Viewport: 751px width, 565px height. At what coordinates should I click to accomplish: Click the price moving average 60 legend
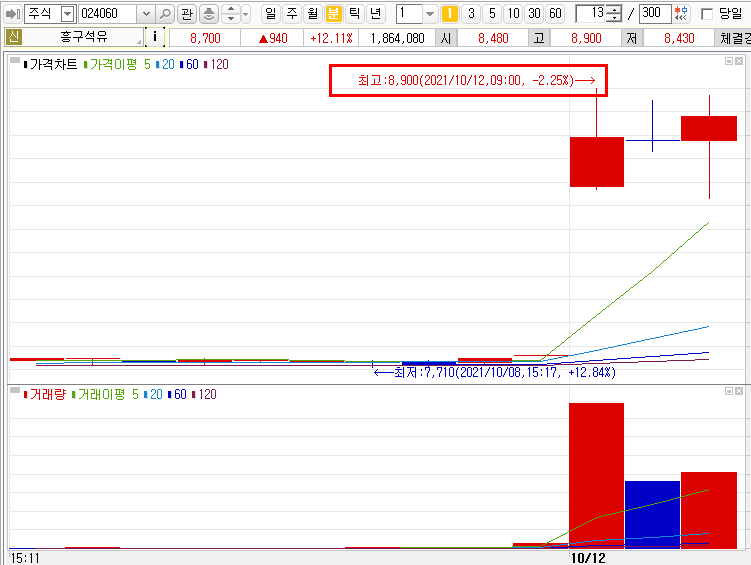pyautogui.click(x=189, y=64)
